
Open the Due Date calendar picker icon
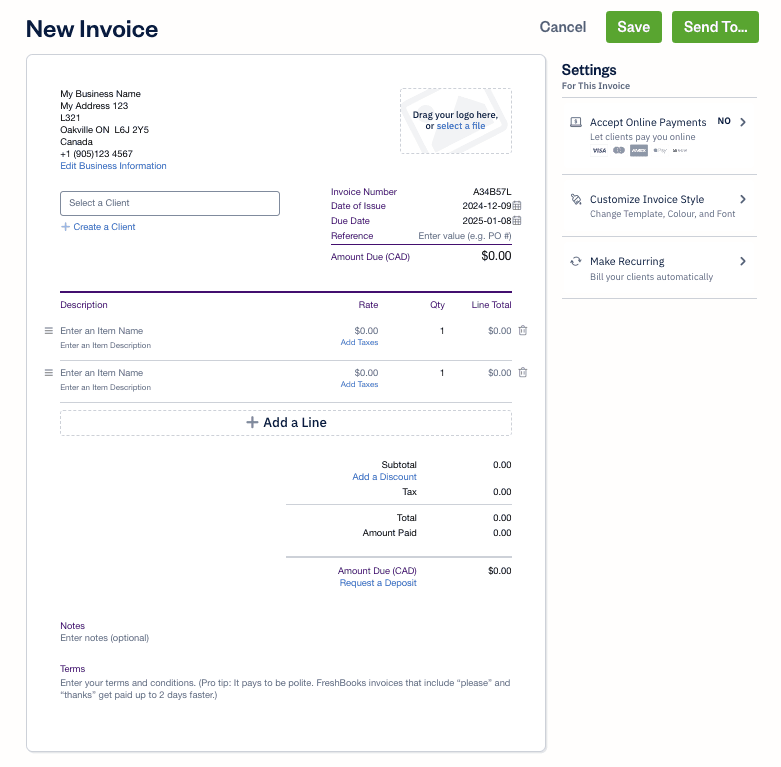[x=517, y=221]
